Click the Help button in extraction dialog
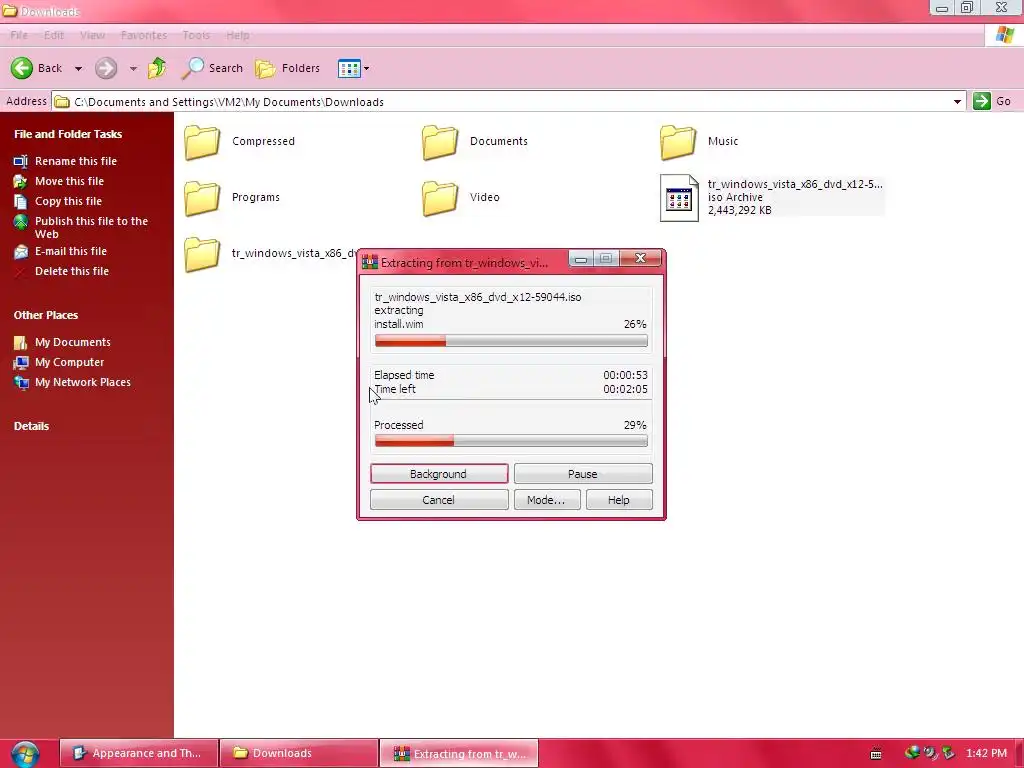 (619, 500)
